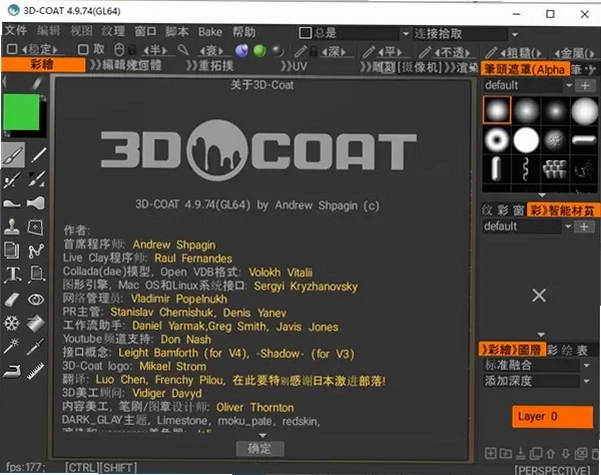Screen dimensions: 601x475
Task: Toggle the 平 smoothing pencil icon
Action: point(368,51)
